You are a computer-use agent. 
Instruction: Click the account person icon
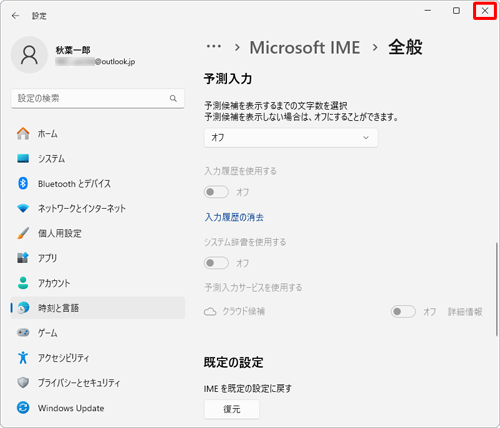click(23, 283)
